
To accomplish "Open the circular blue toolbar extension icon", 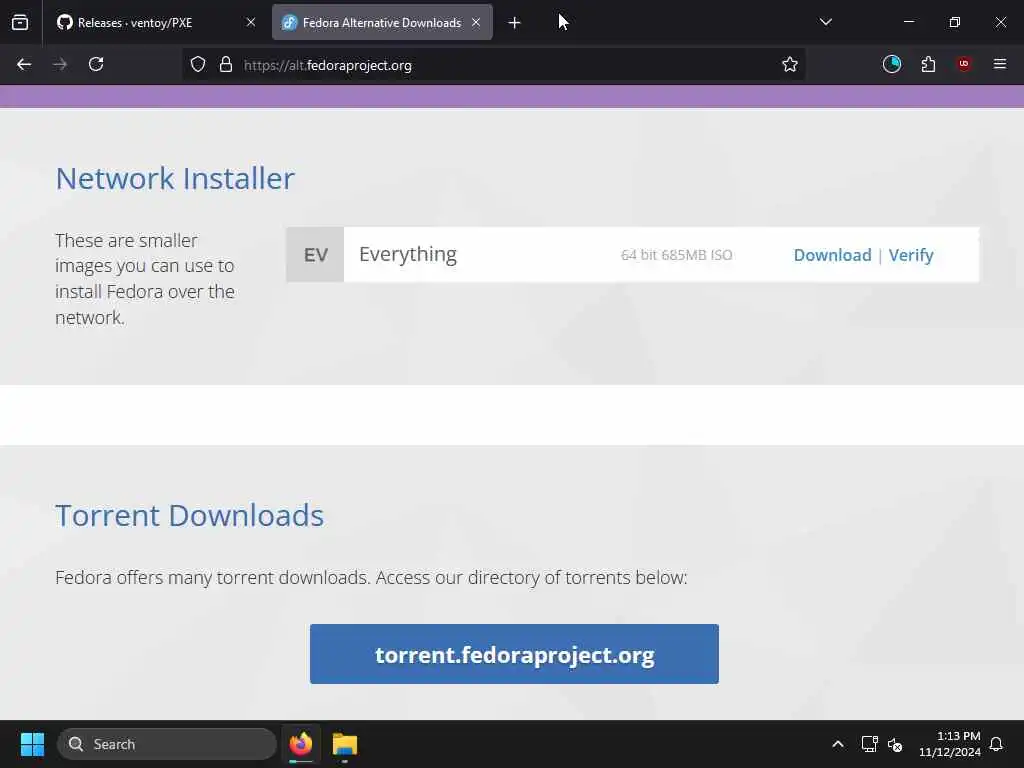I will [x=891, y=64].
